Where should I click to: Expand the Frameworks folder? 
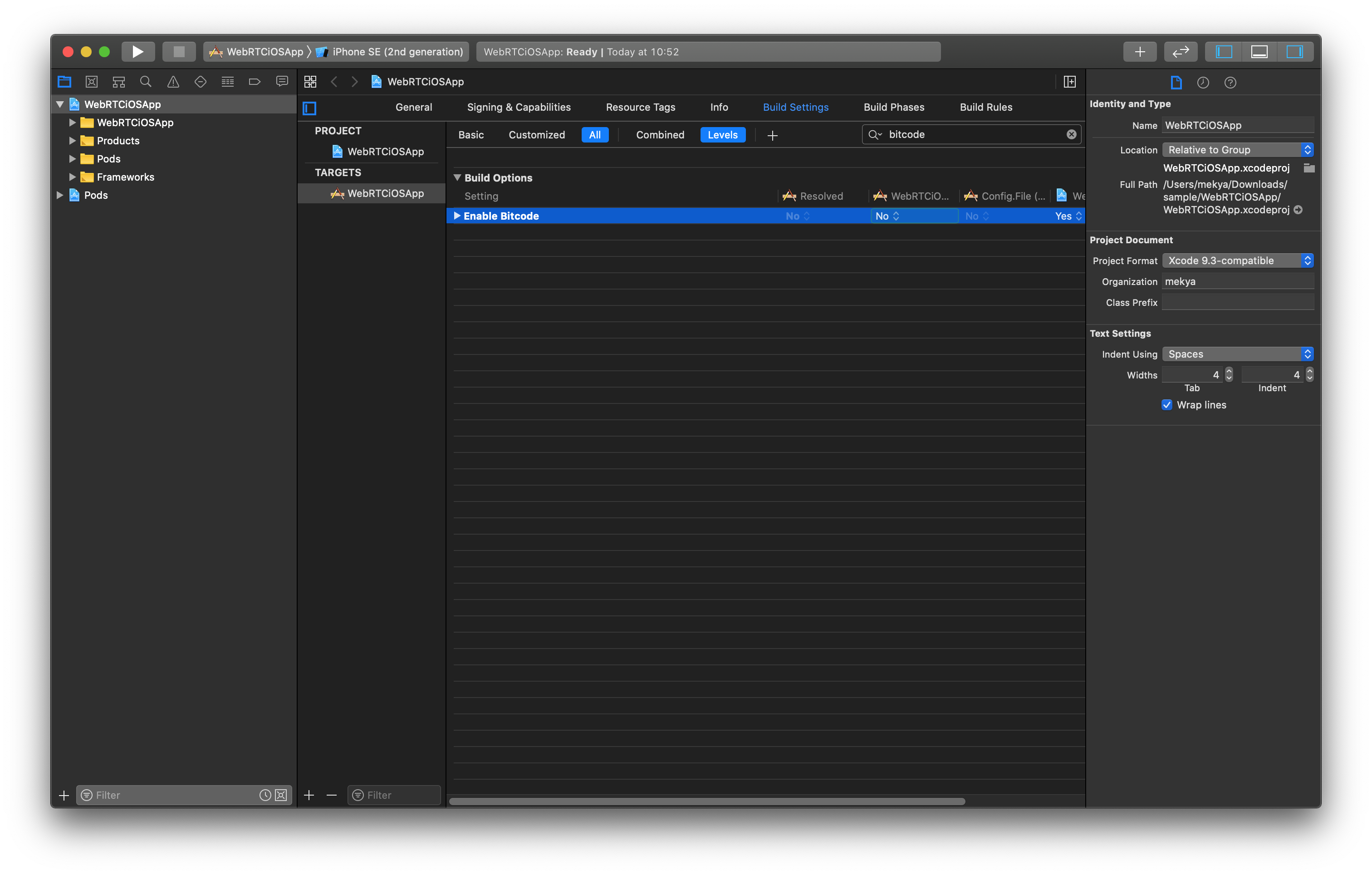(x=72, y=177)
